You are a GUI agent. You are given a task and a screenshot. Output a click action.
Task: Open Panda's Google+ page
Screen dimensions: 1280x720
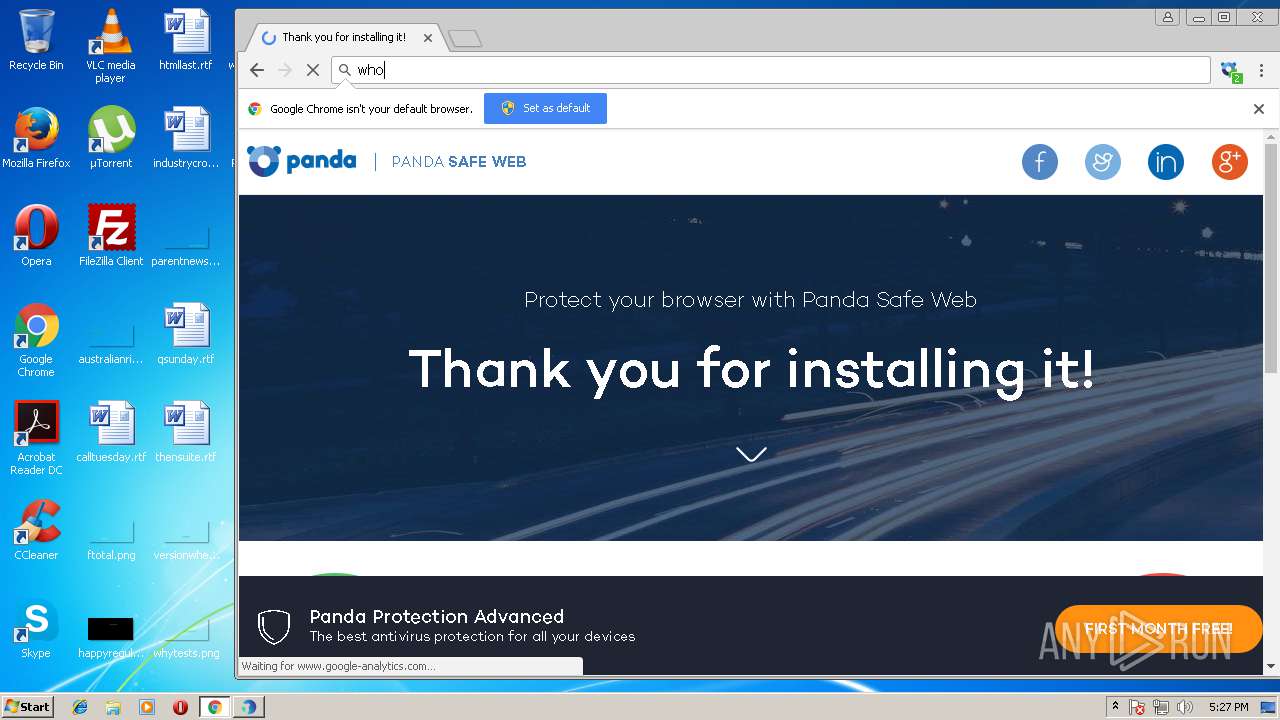pyautogui.click(x=1230, y=162)
